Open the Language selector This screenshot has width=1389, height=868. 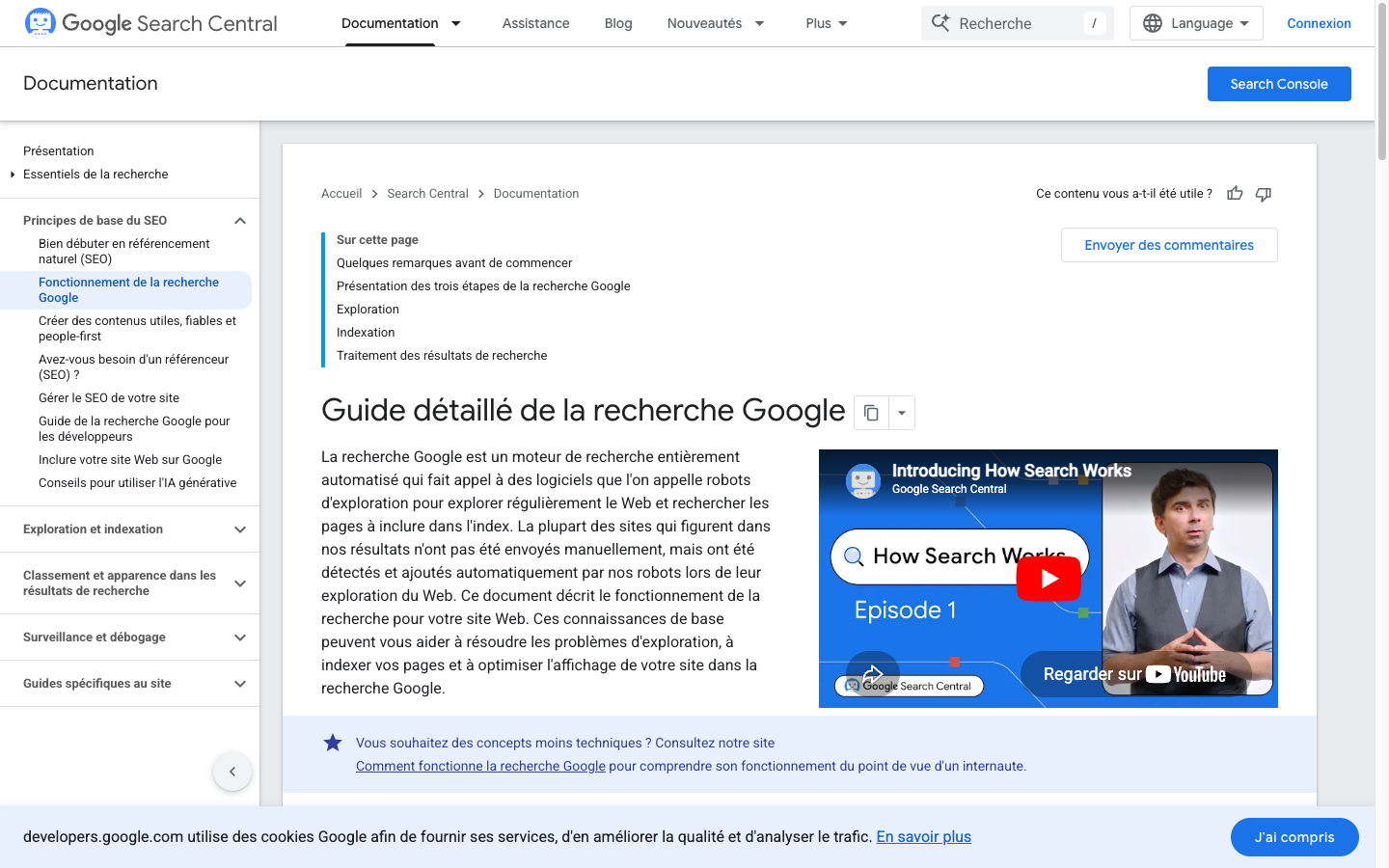[x=1196, y=23]
